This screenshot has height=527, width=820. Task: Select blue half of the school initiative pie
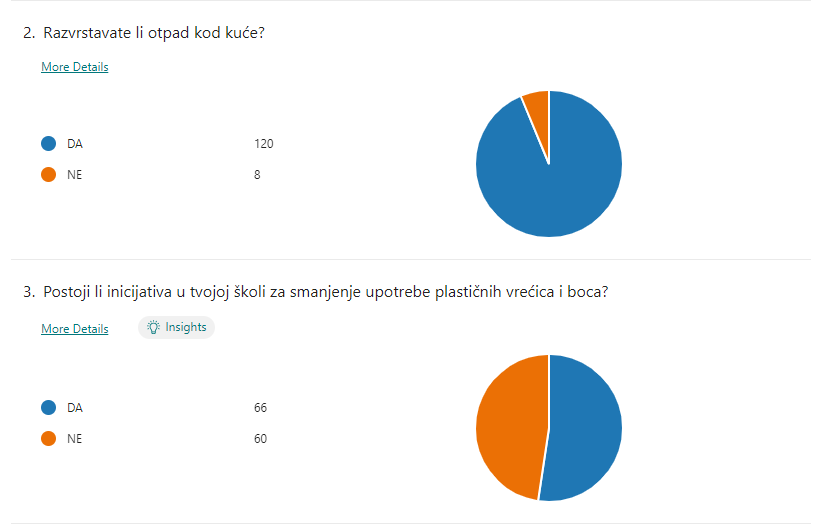point(583,429)
